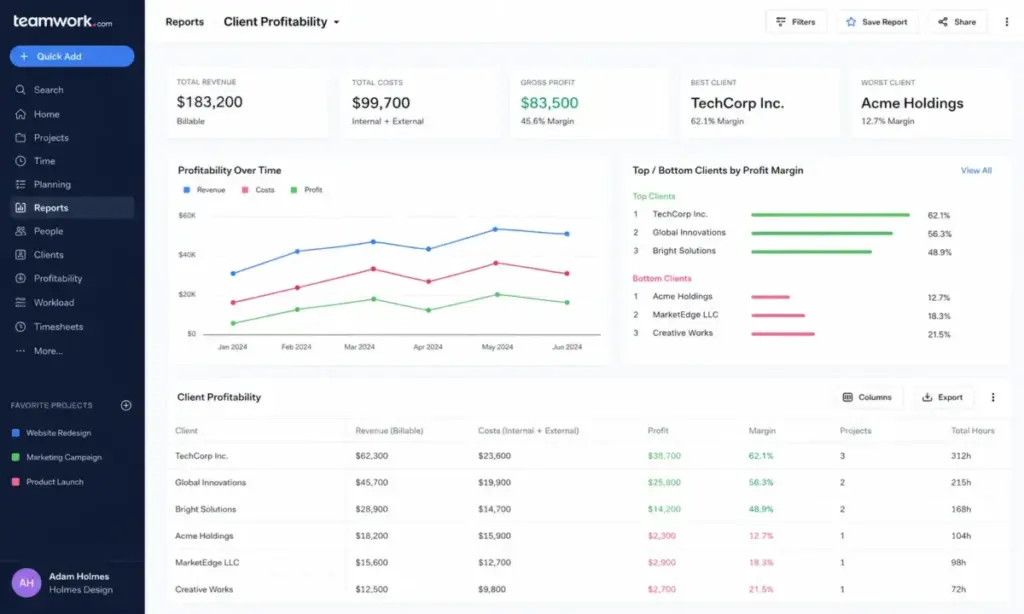This screenshot has height=614, width=1024.
Task: Click the Save Report button
Action: click(x=877, y=22)
